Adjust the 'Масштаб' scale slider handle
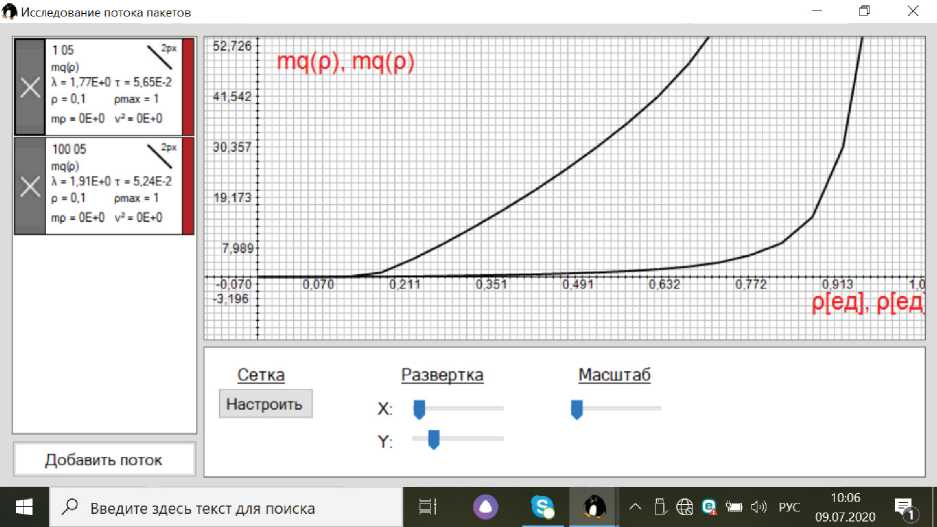Screen dimensions: 937x527 pos(577,409)
